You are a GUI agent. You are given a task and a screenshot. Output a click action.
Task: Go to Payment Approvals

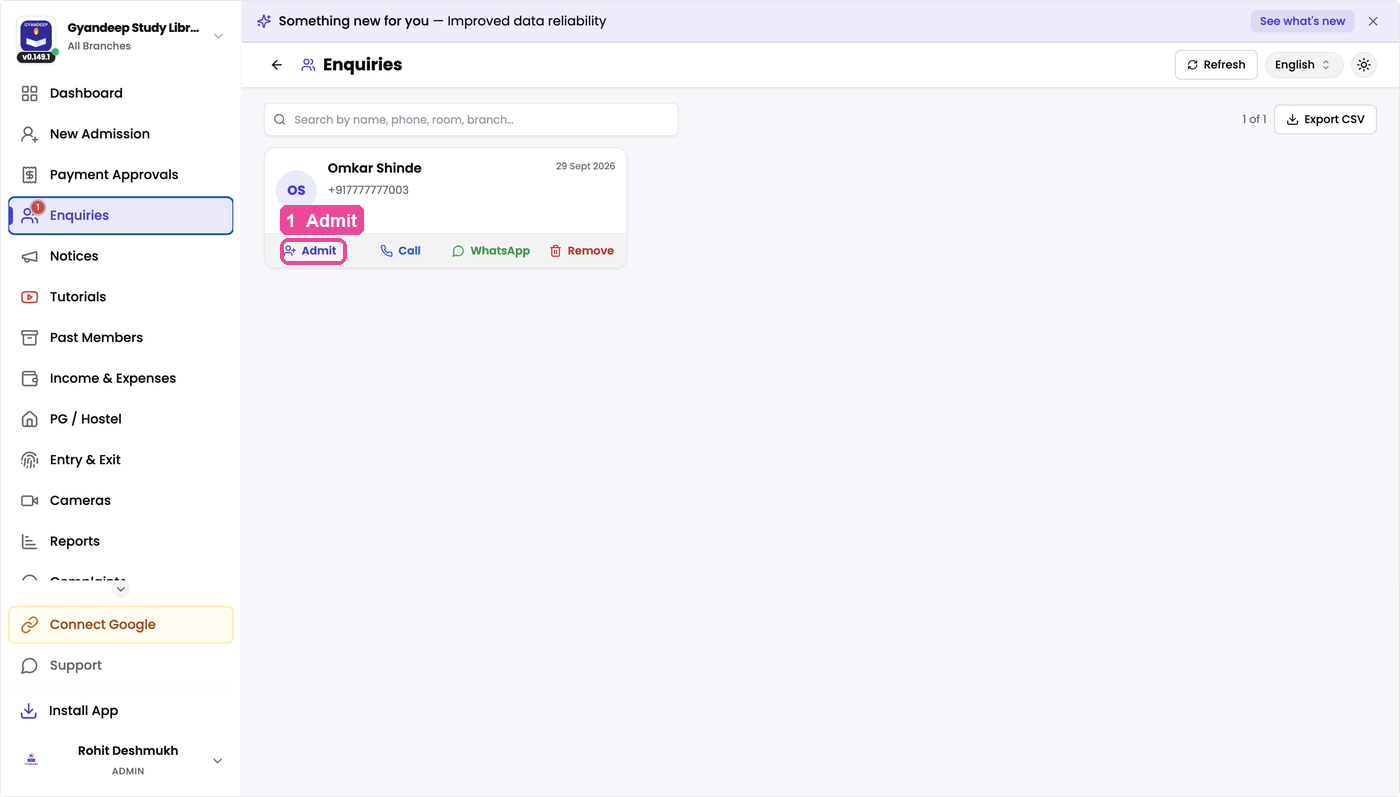point(121,175)
